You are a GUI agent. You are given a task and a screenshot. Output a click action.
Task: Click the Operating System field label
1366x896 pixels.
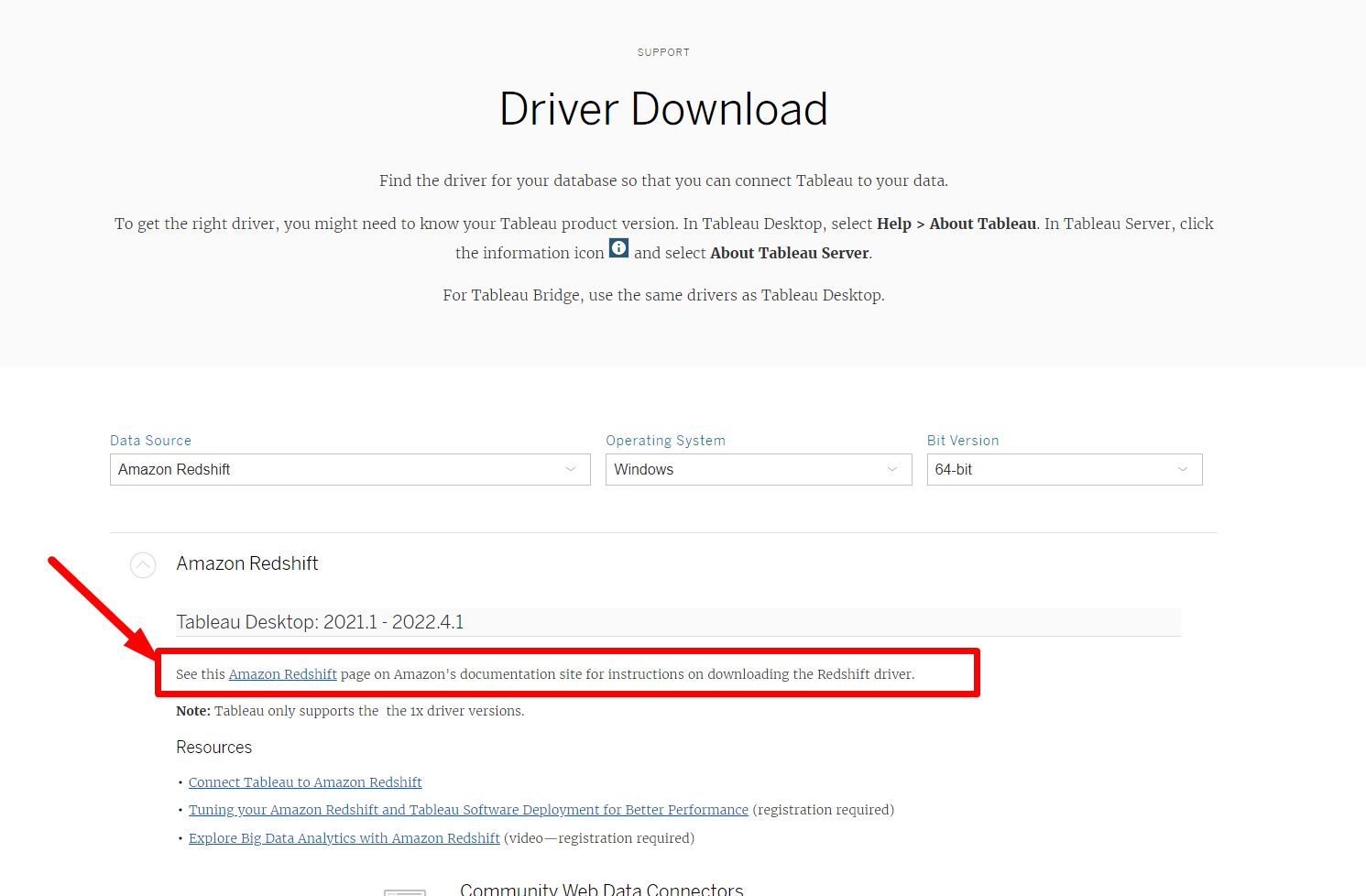point(665,441)
